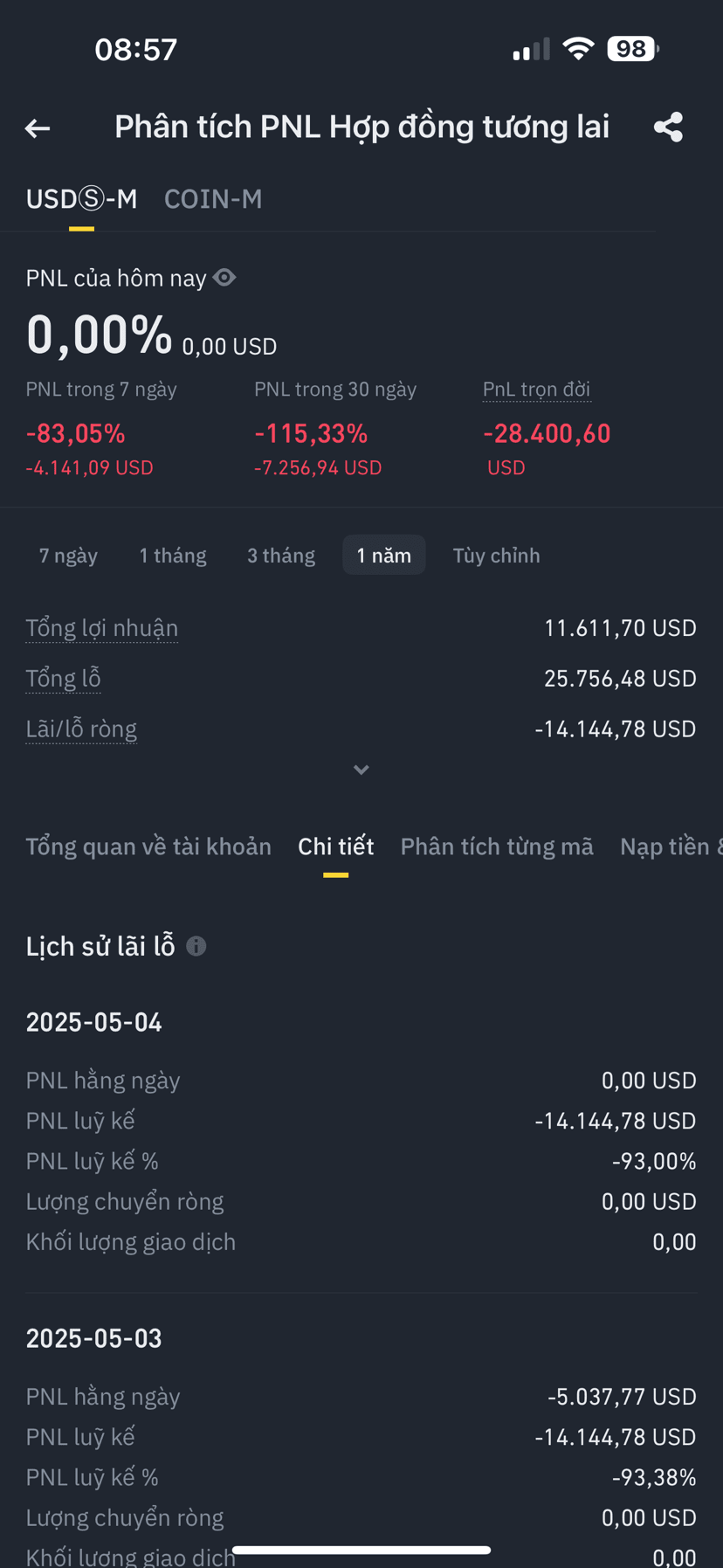
Task: Tap the home indicator bar
Action: [361, 1551]
